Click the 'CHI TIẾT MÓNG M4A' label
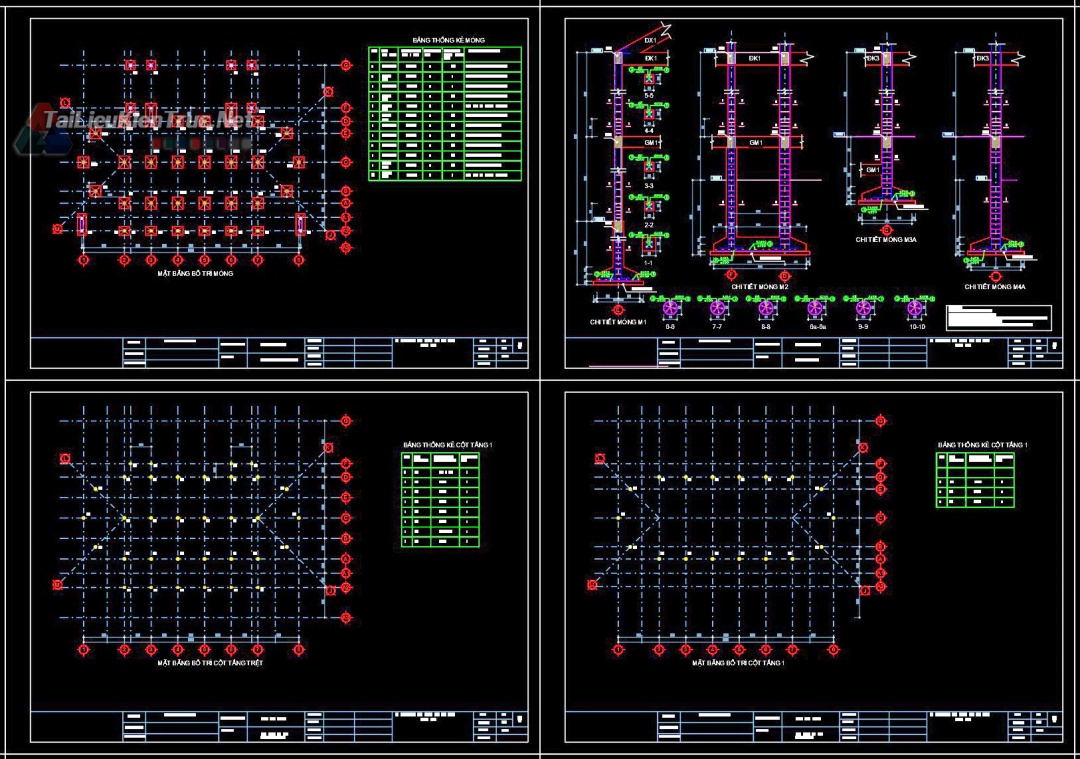This screenshot has height=759, width=1080. click(x=994, y=286)
